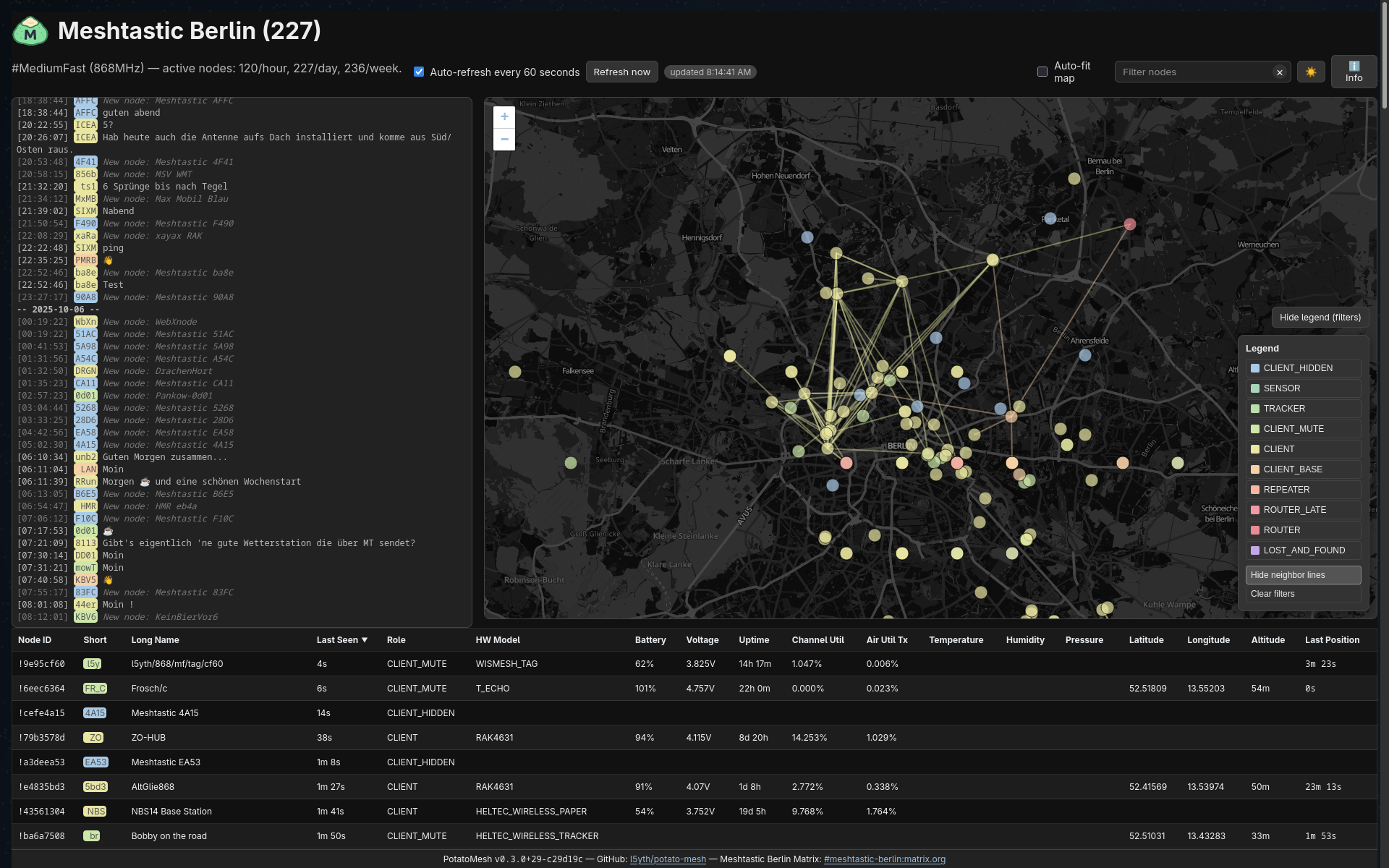Open the #meshtastic-berlin:matrix.org link
The width and height of the screenshot is (1389, 868).
pyautogui.click(x=885, y=859)
